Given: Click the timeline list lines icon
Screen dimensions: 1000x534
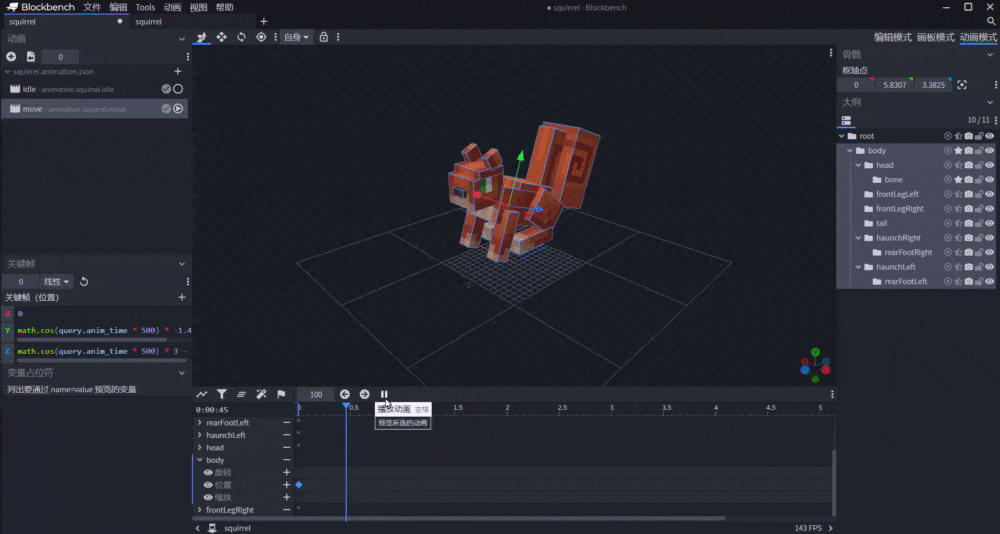Looking at the screenshot, I should (x=241, y=394).
